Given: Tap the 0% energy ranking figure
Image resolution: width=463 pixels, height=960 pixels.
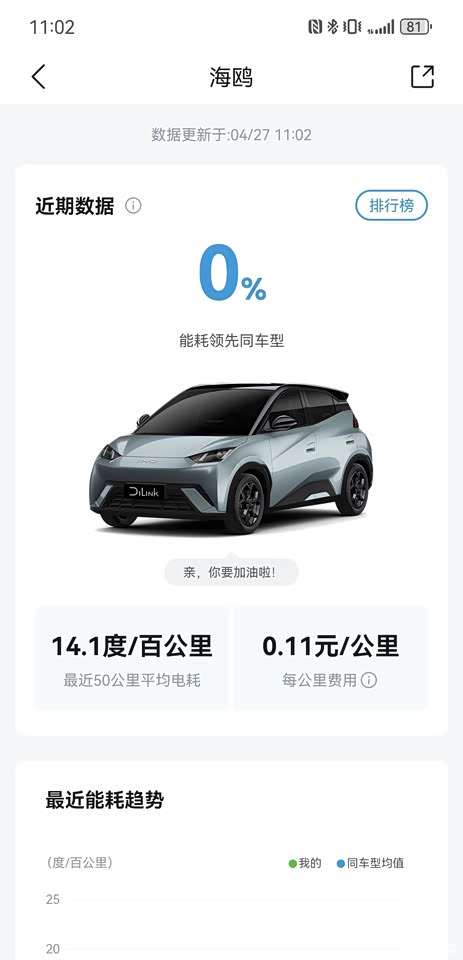Looking at the screenshot, I should [x=232, y=274].
